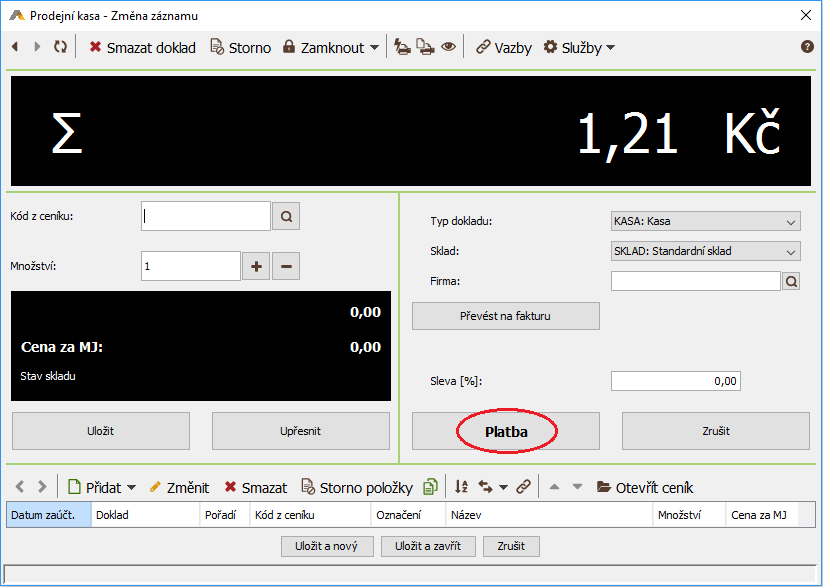This screenshot has height=587, width=823.
Task: Open the Typ dokladu dropdown showing KASA: Kasa
Action: 706,222
